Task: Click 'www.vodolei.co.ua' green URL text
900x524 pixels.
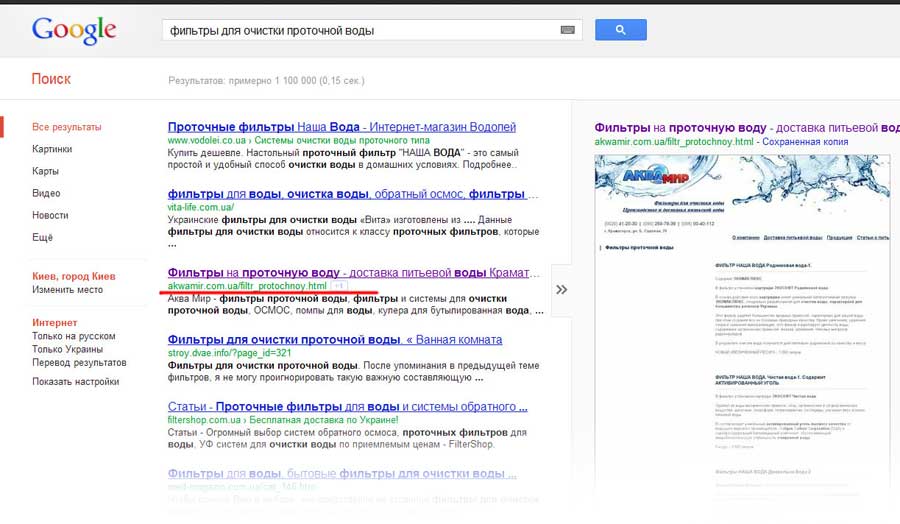Action: pos(207,141)
